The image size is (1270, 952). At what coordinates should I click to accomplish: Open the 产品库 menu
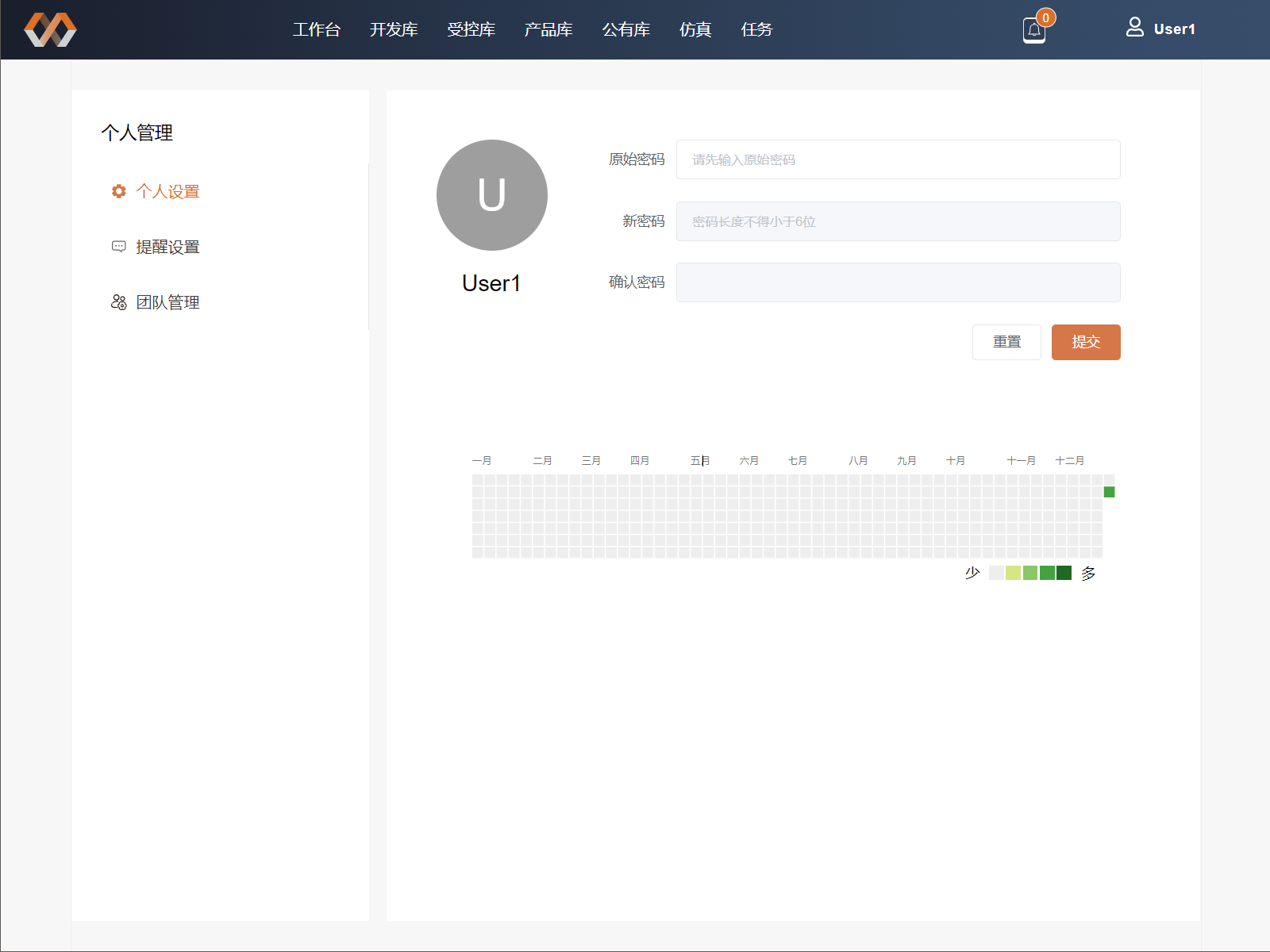[x=548, y=29]
